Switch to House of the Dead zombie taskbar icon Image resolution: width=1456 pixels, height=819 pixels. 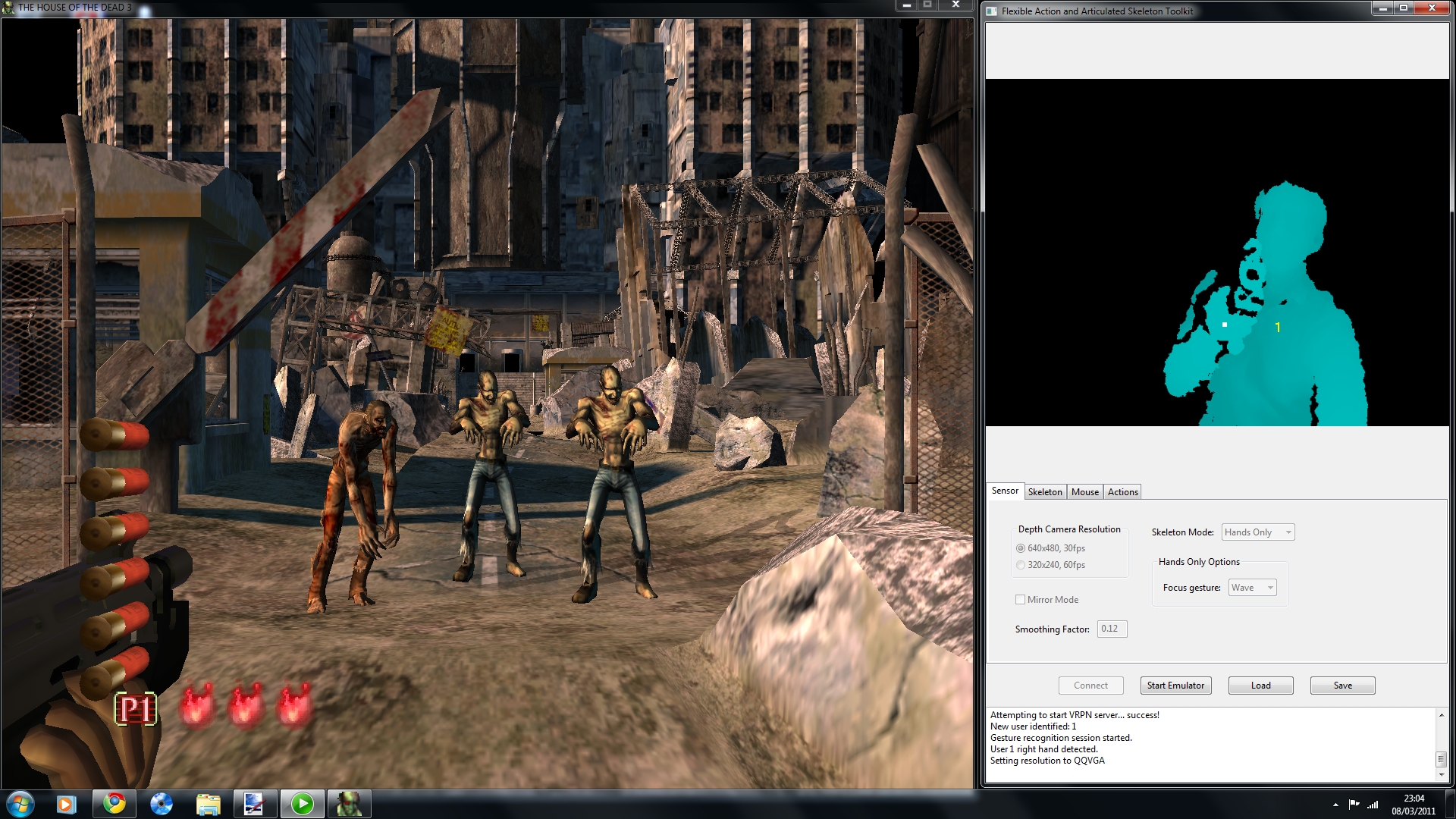(349, 804)
